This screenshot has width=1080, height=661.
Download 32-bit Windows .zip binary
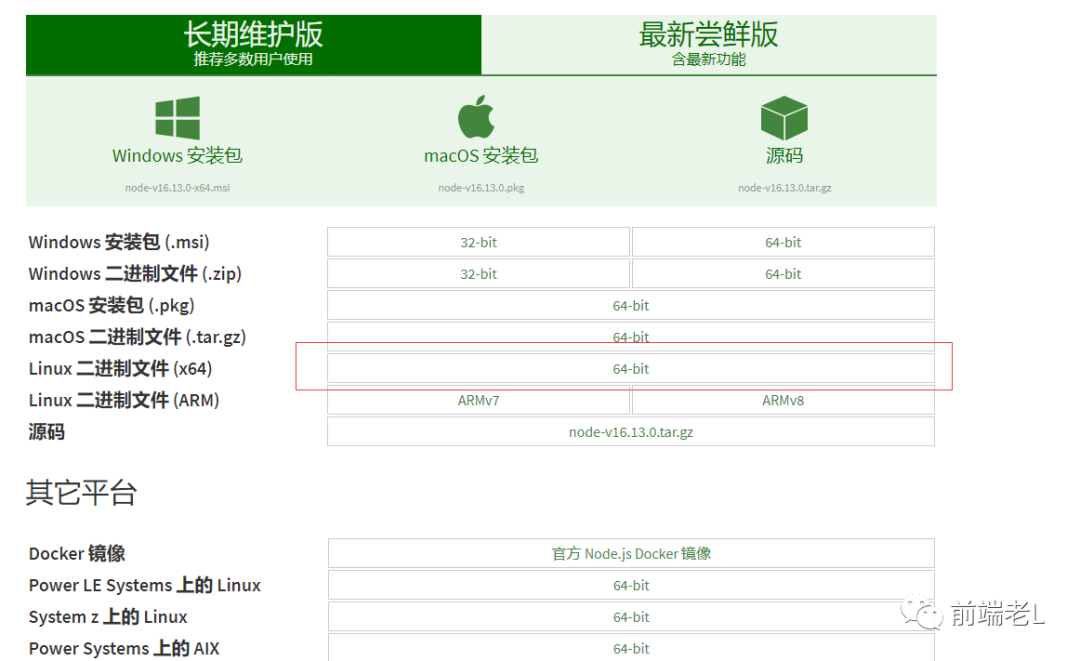[x=479, y=274]
